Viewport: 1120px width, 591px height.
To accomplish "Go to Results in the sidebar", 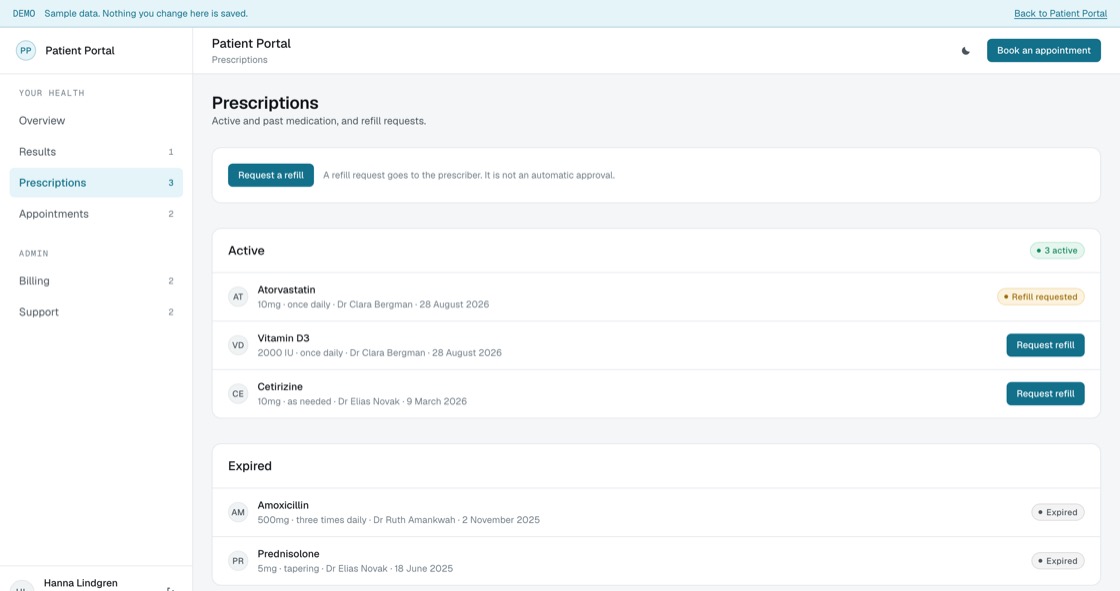I will (96, 152).
